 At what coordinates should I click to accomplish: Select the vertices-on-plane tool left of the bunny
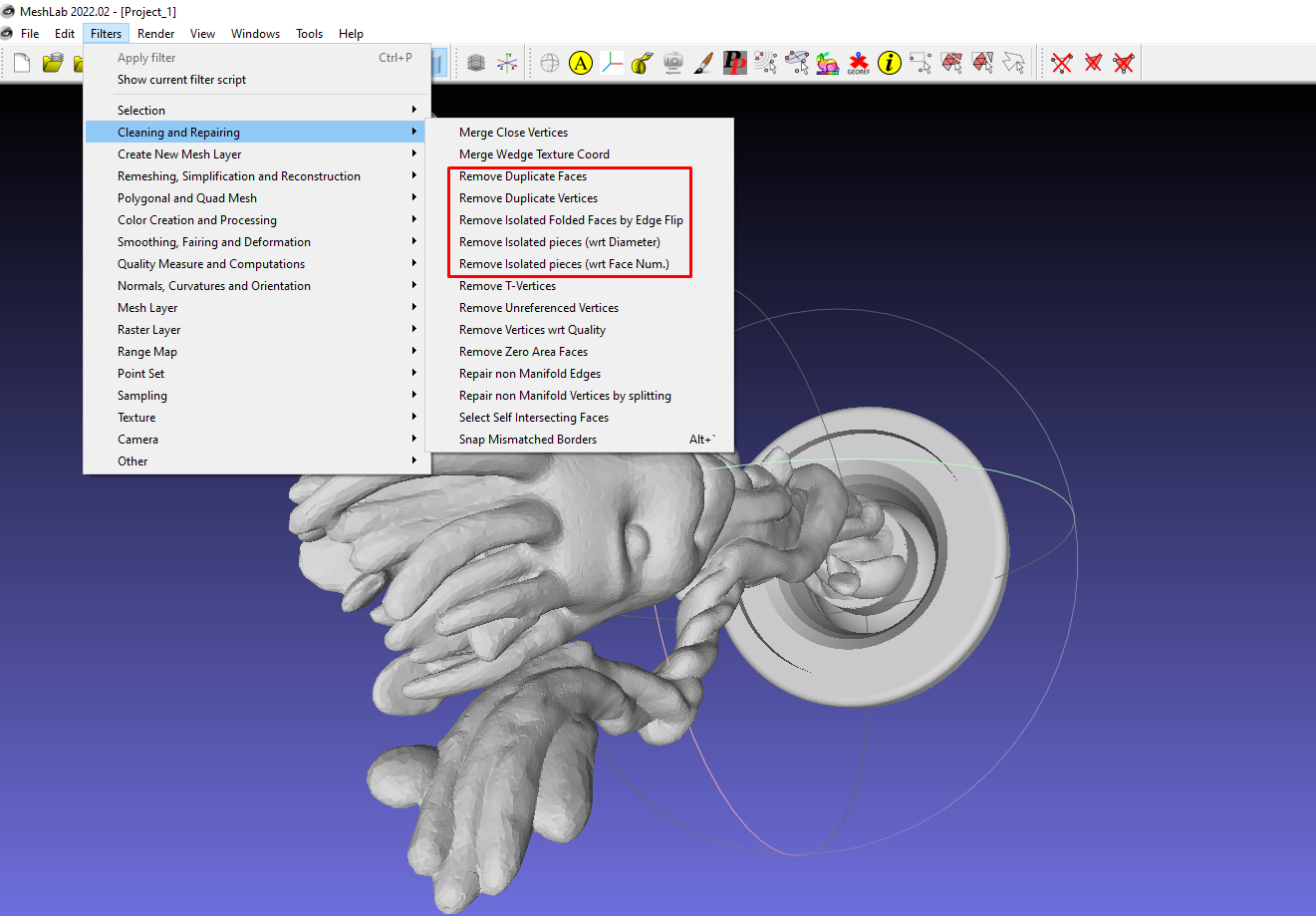tap(797, 64)
